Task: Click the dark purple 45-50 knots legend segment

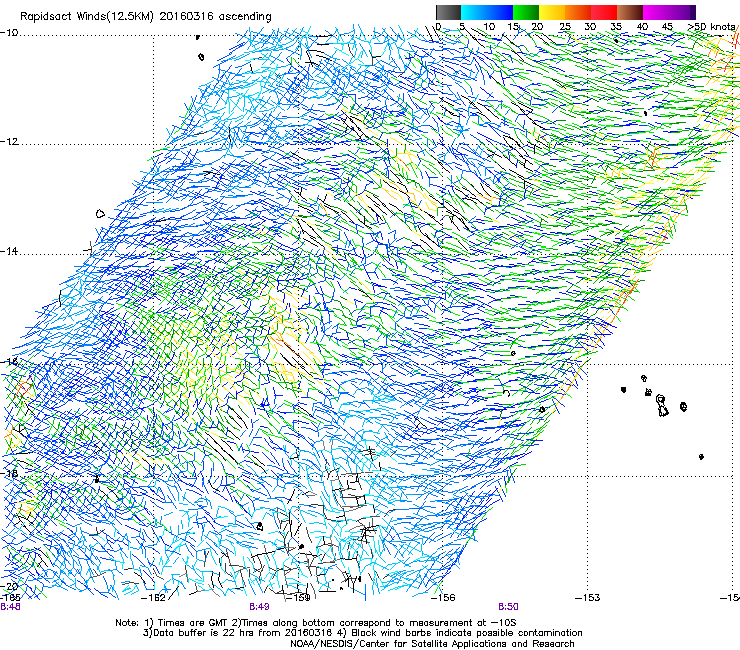Action: (682, 12)
